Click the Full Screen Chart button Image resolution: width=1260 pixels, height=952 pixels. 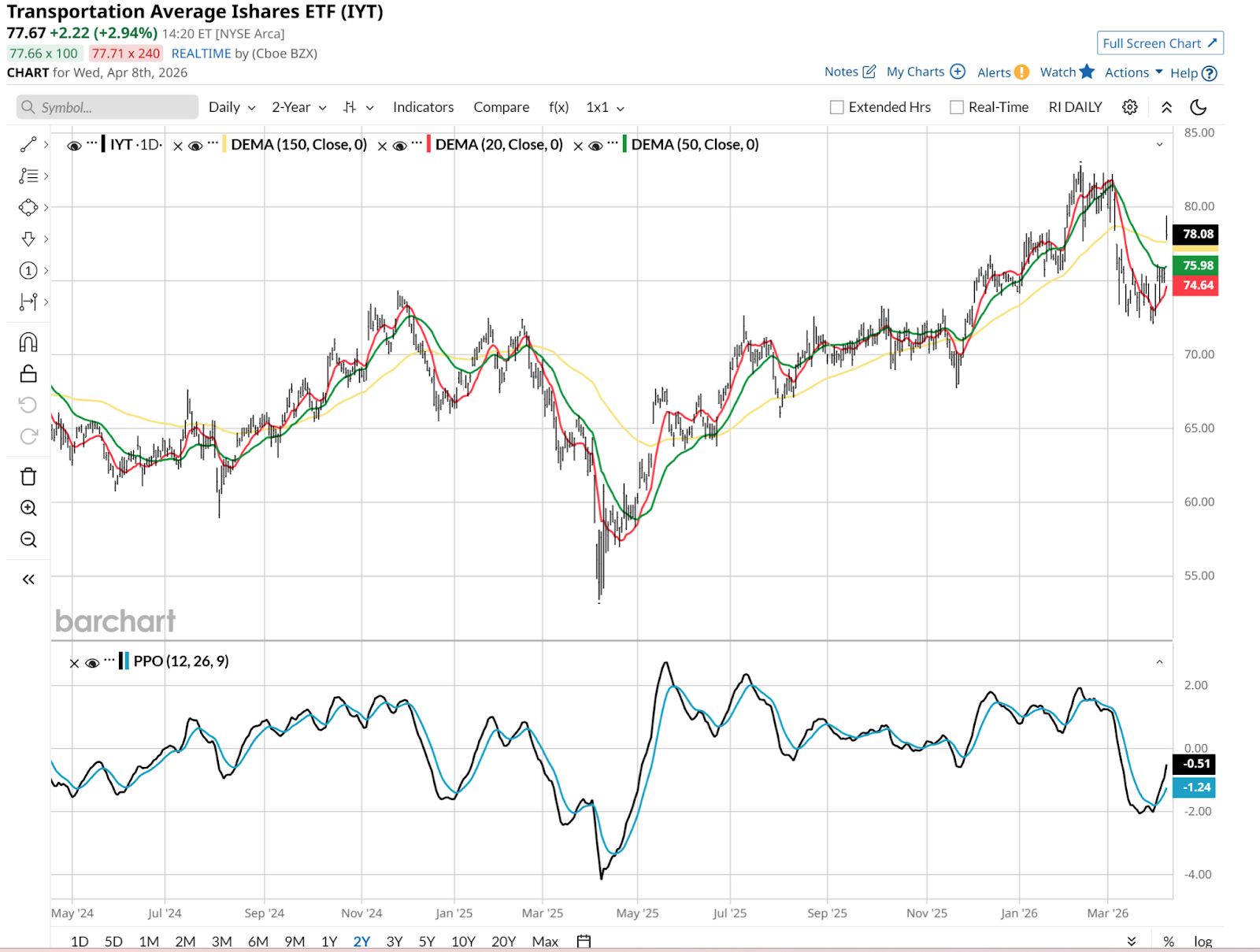(1159, 43)
